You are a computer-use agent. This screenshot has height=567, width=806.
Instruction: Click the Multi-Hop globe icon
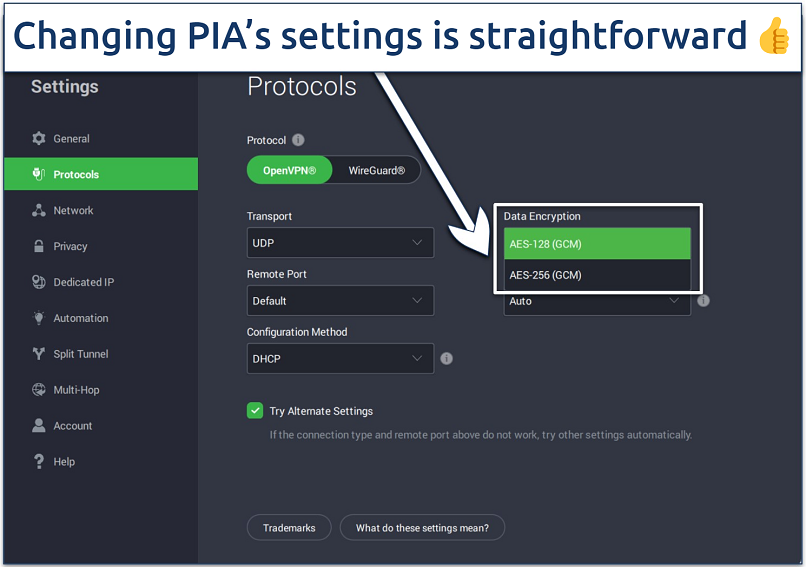(39, 390)
